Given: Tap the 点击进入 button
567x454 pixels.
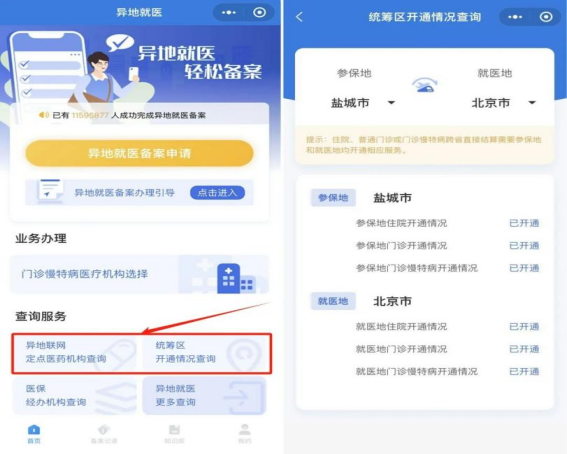Looking at the screenshot, I should click(x=217, y=193).
